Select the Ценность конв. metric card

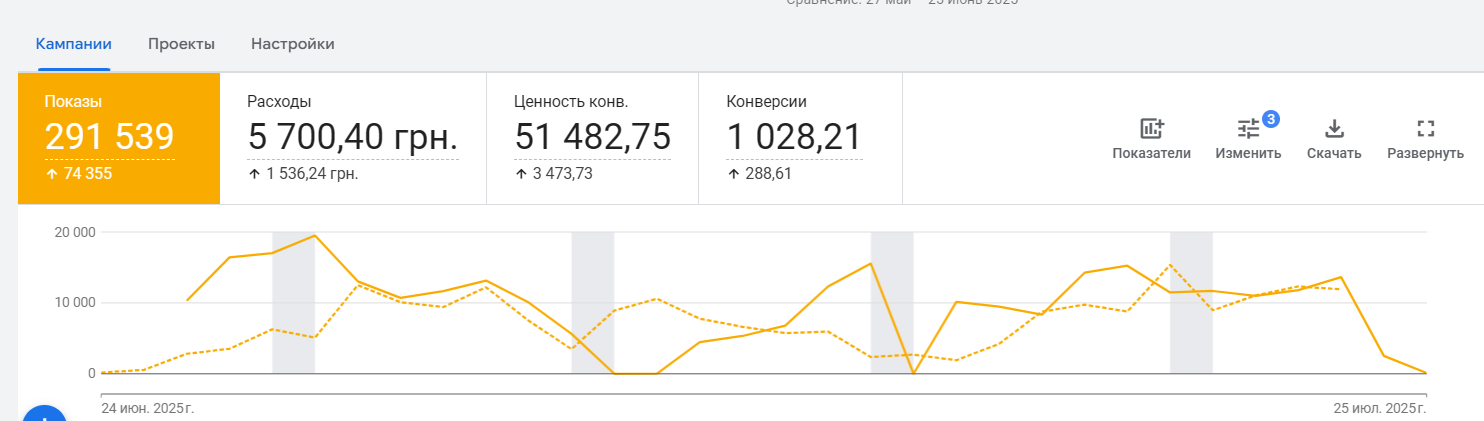[x=592, y=138]
